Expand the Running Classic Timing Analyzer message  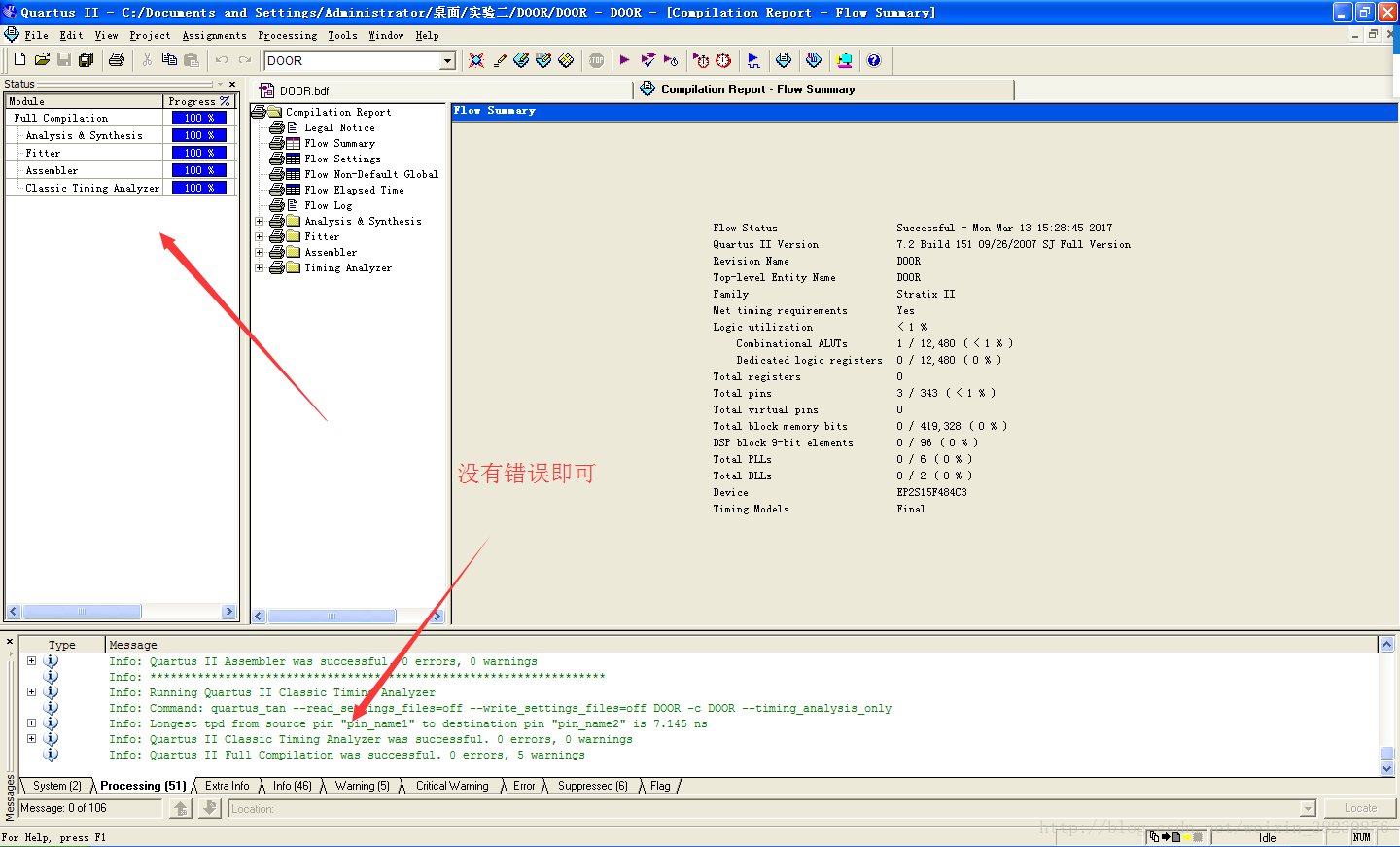[31, 692]
